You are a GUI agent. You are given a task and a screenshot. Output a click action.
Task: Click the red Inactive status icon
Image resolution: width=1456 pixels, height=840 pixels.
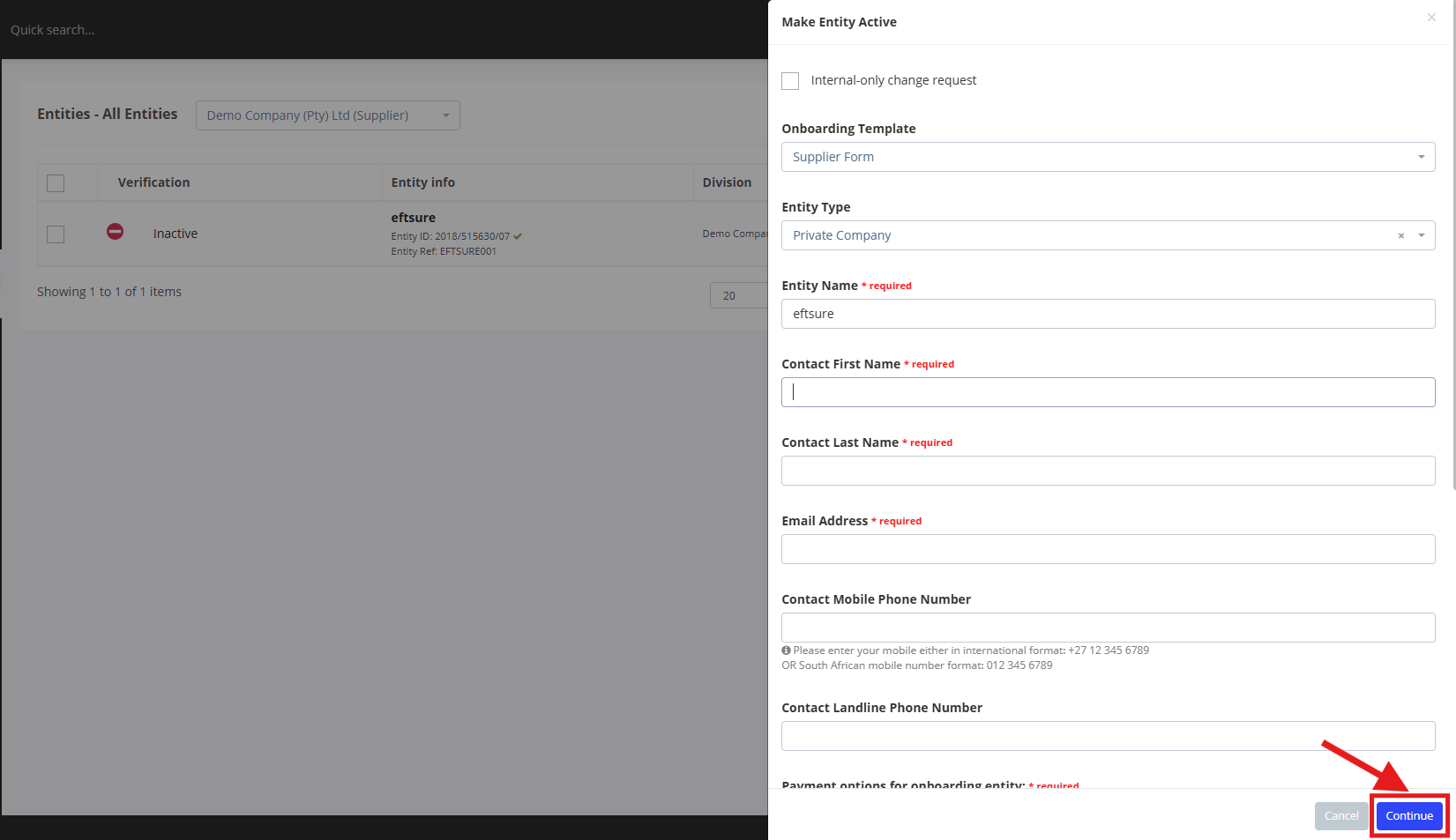pos(116,232)
